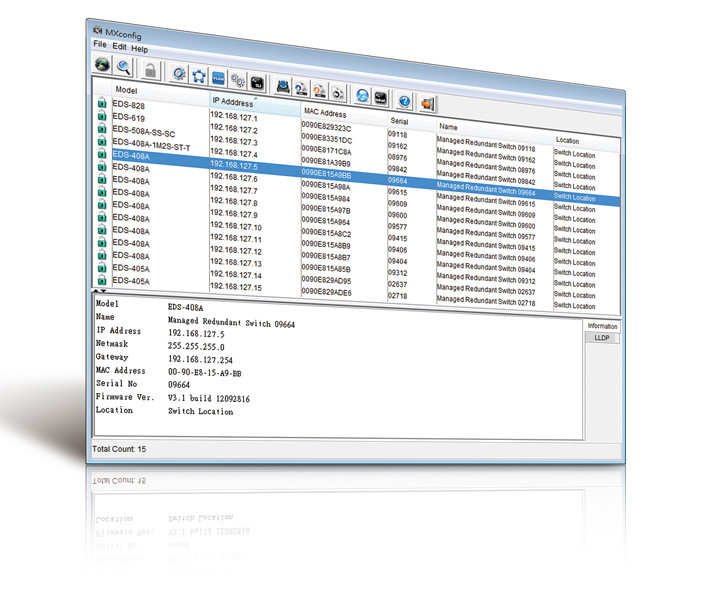Viewport: 720px width, 600px height.
Task: Collapse the detail pane using splitter arrows
Action: click(99, 291)
